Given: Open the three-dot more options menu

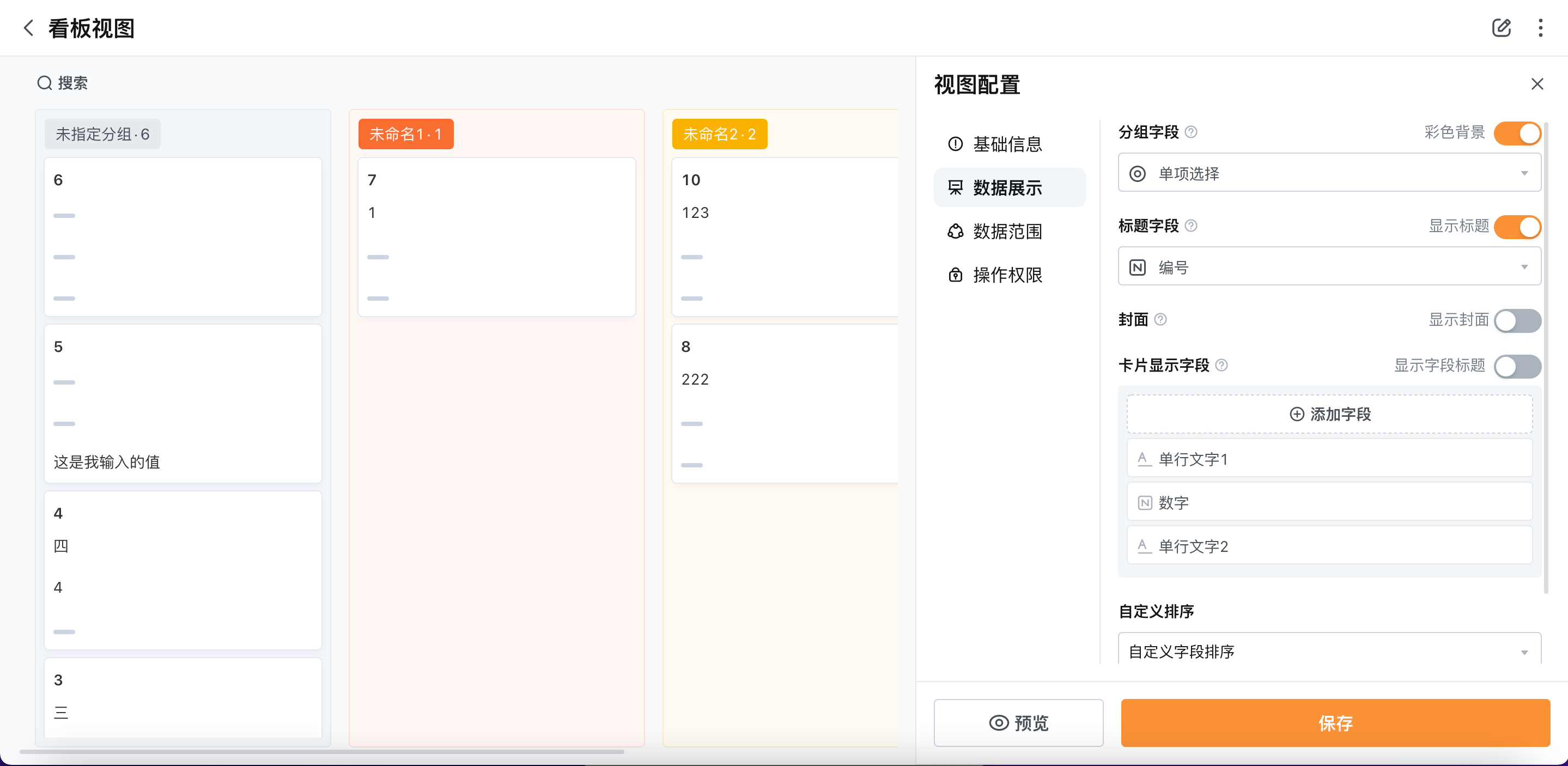Looking at the screenshot, I should 1540,28.
